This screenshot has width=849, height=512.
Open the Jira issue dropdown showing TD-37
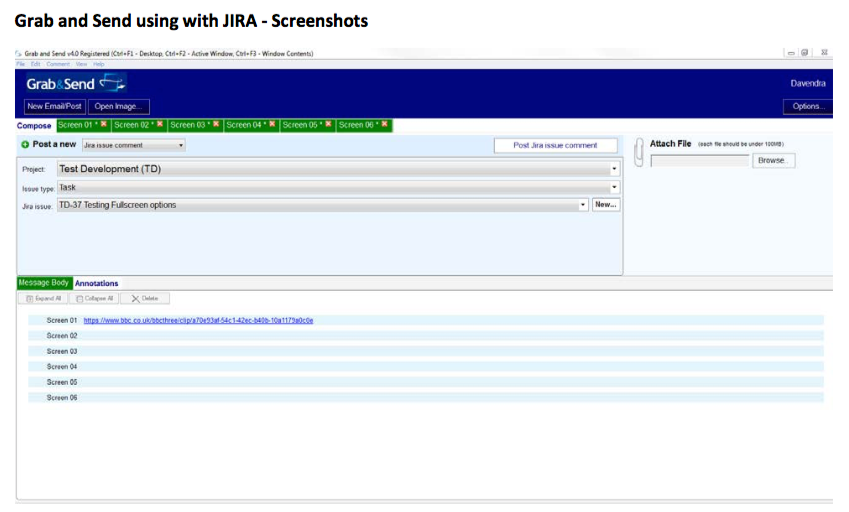(323, 205)
